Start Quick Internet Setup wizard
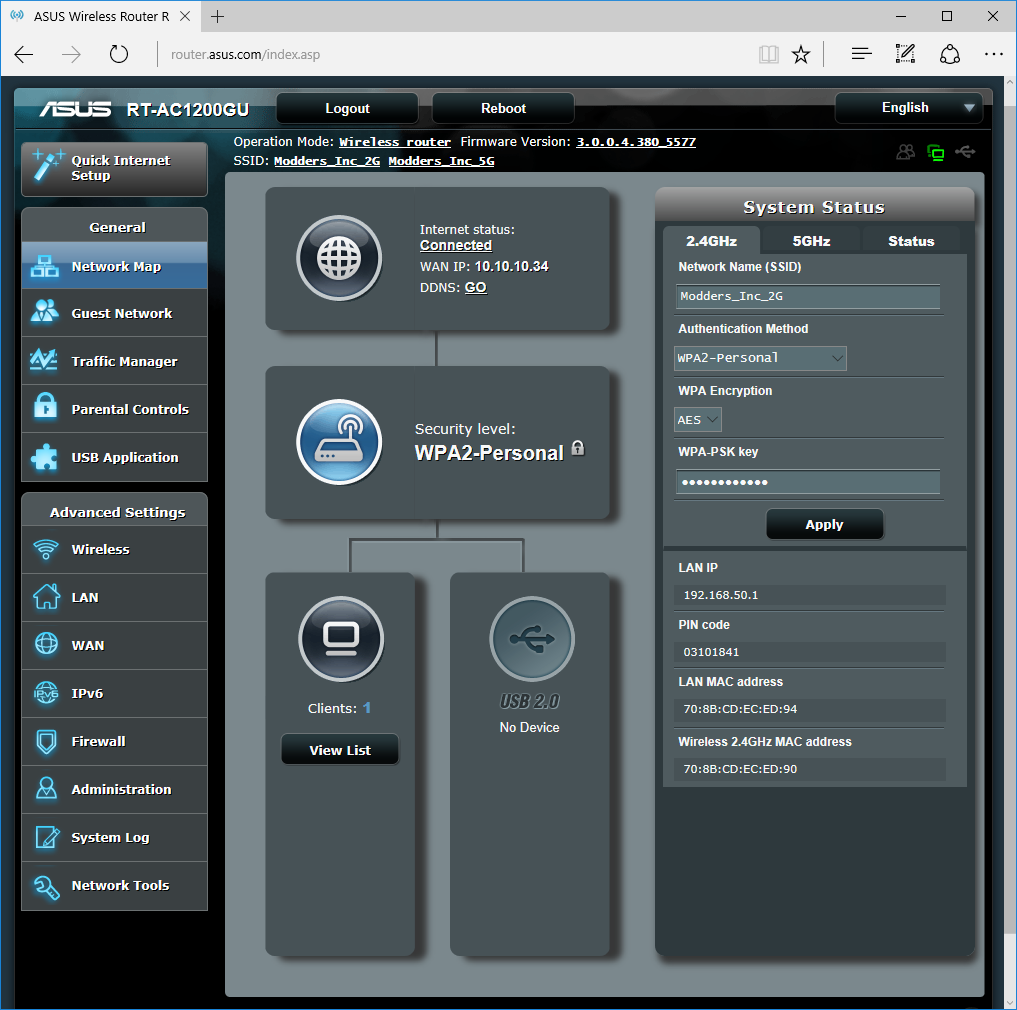Screen dimensions: 1017x1010 click(114, 169)
